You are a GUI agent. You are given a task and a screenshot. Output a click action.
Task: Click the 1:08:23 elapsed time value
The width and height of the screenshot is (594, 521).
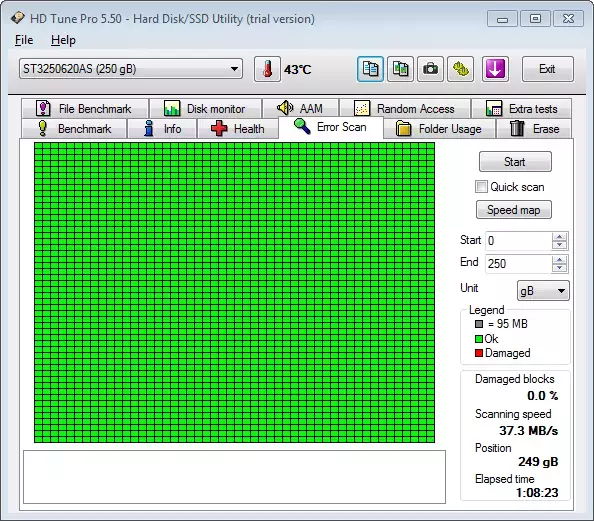(x=537, y=493)
